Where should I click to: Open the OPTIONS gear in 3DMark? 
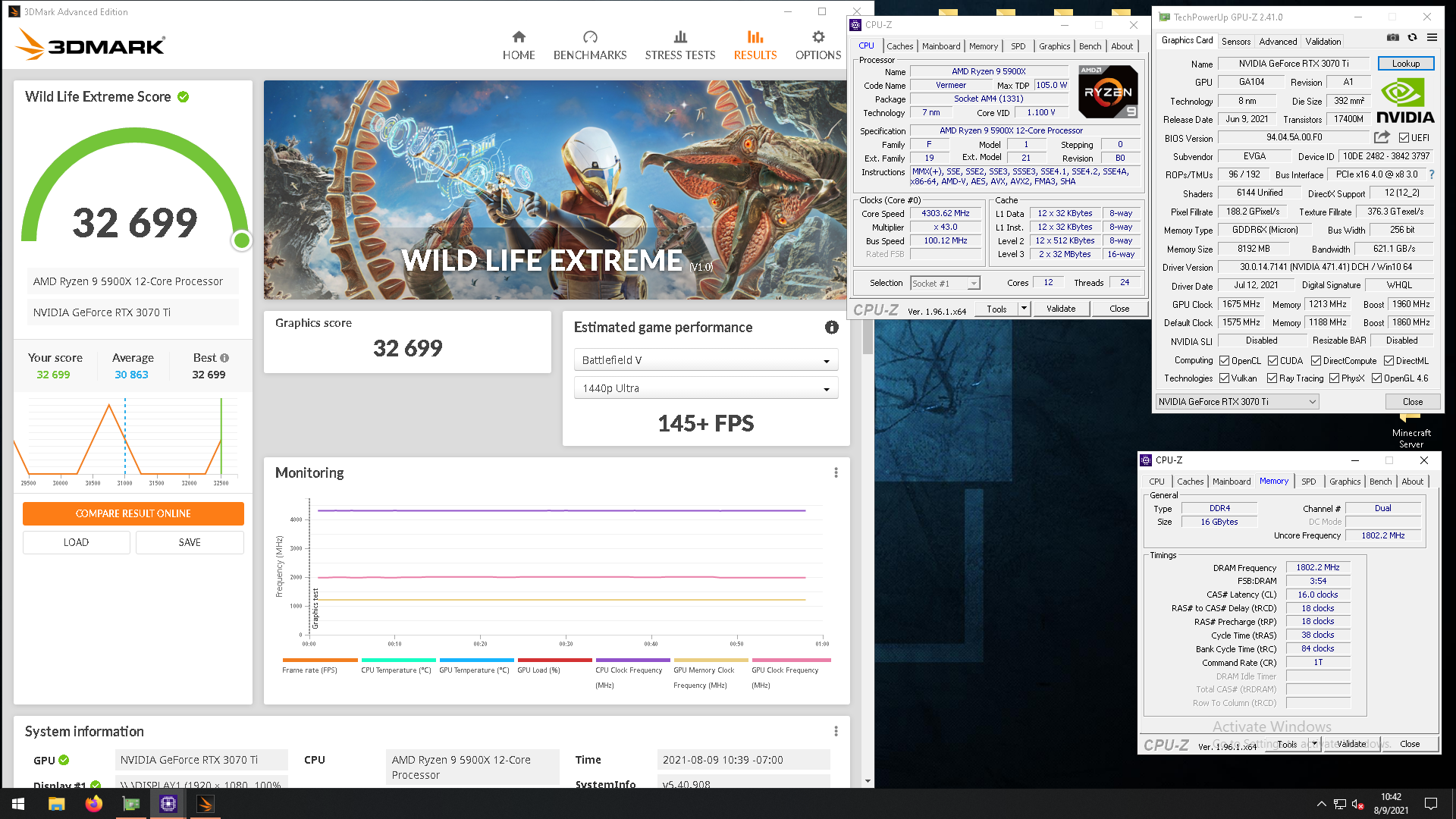coord(818,45)
